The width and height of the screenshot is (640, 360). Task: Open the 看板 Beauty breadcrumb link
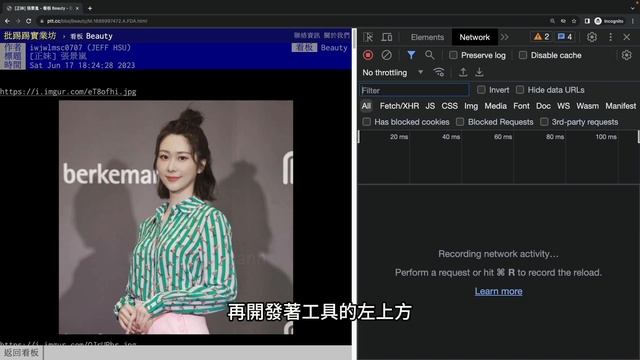click(x=91, y=36)
